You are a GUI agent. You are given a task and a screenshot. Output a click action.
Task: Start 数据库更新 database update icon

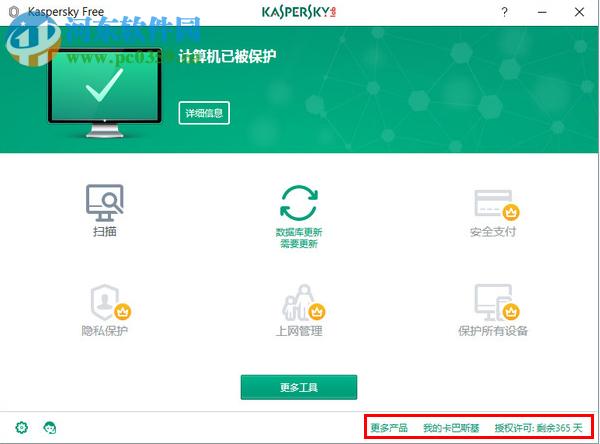point(299,203)
